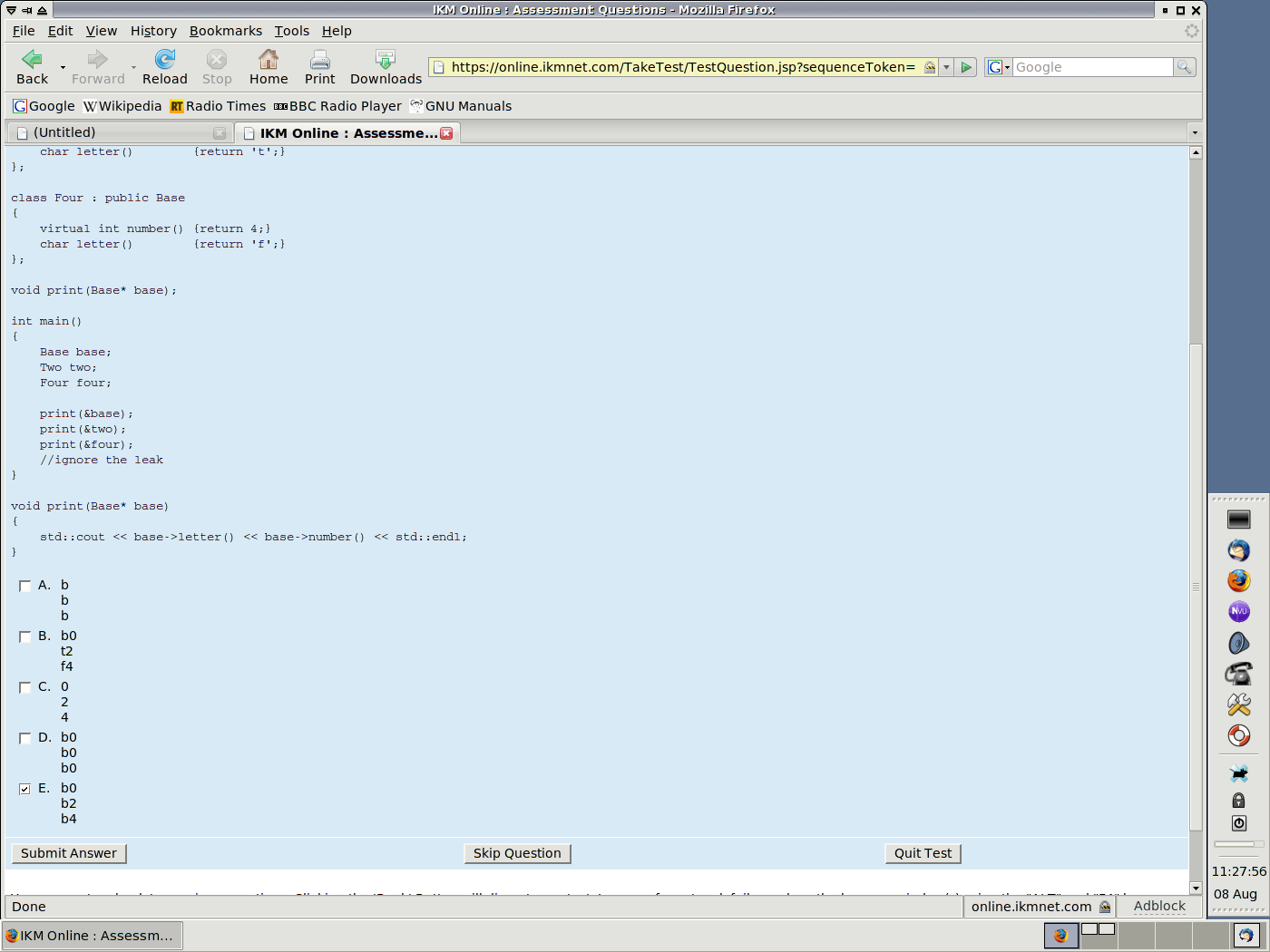Open the History menu
Image resolution: width=1270 pixels, height=952 pixels.
click(153, 31)
